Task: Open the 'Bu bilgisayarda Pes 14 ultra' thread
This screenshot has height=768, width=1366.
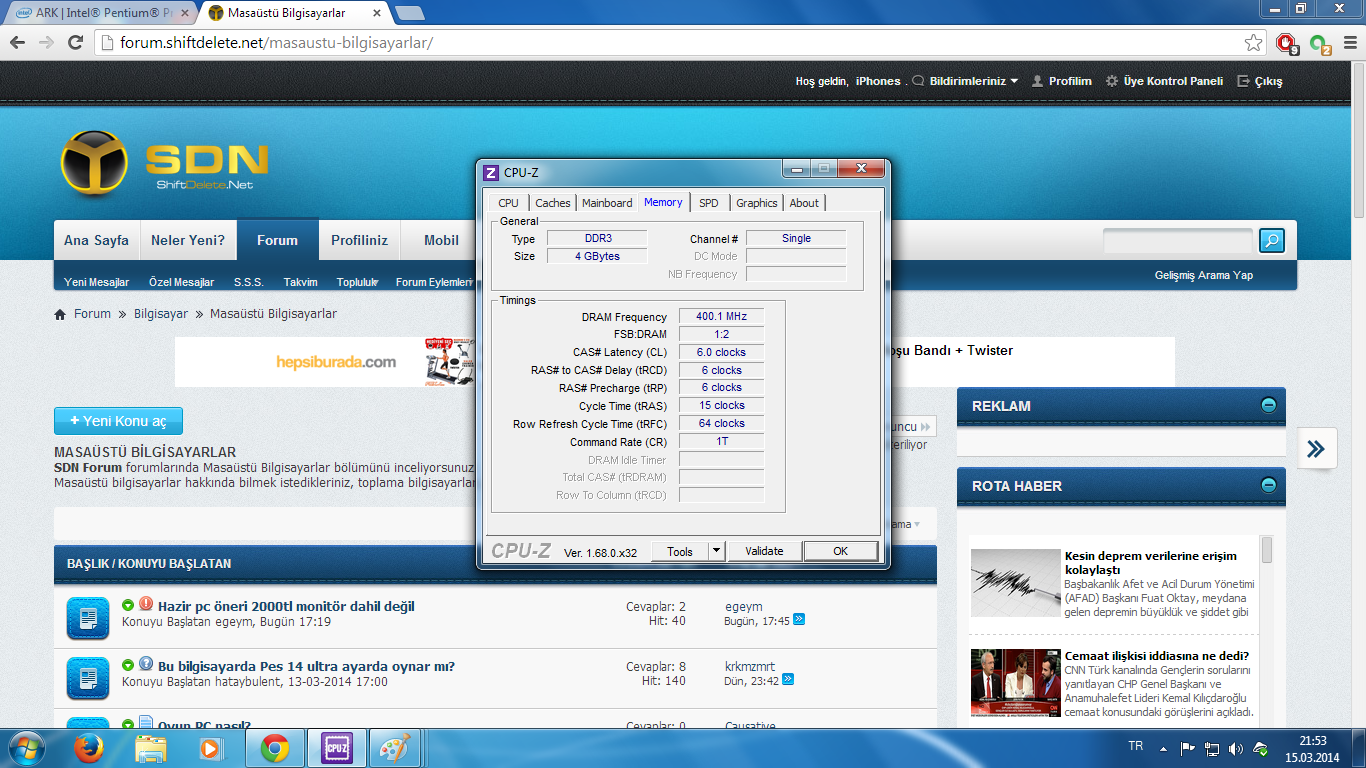Action: click(x=306, y=666)
